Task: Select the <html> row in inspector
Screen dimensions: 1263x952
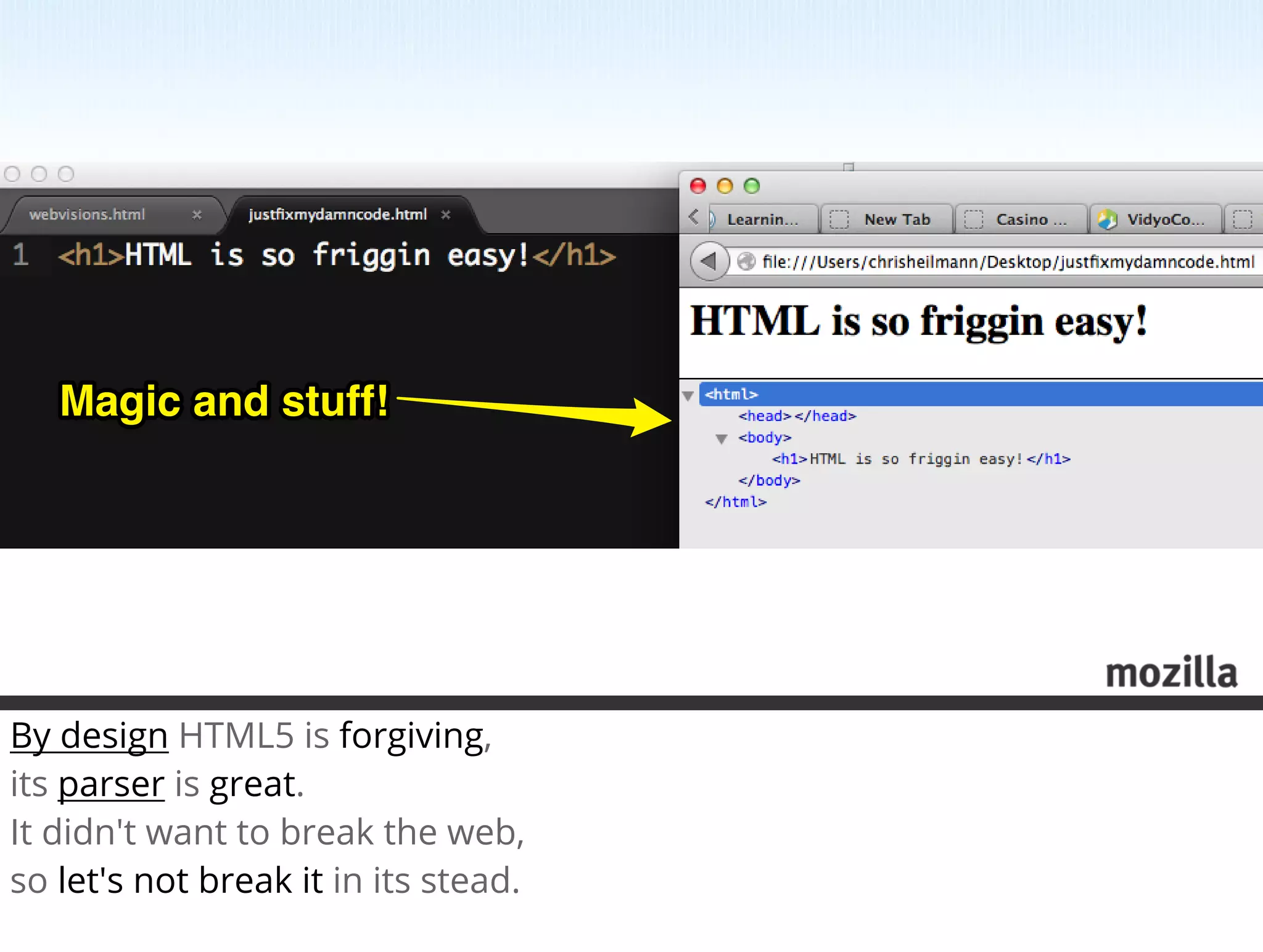Action: tap(981, 394)
